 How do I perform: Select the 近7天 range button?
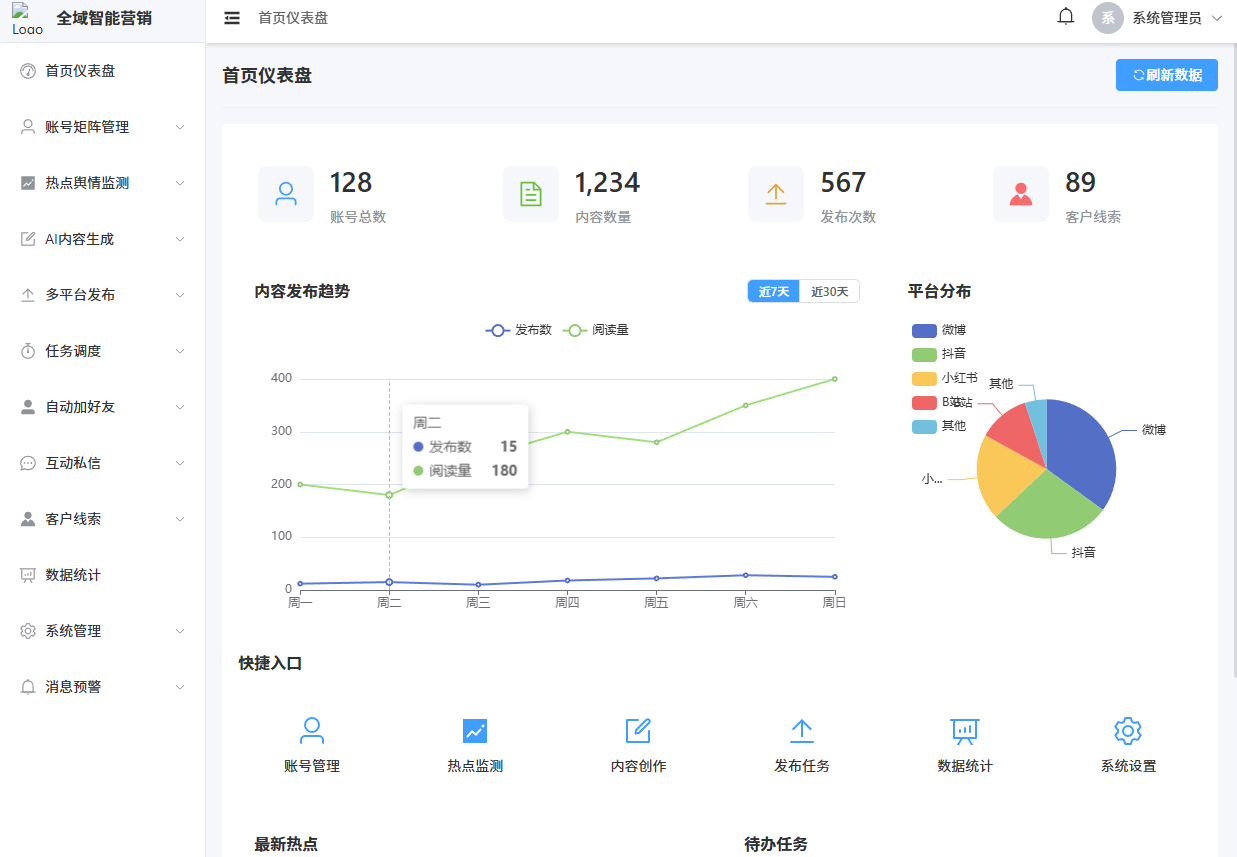(x=773, y=291)
